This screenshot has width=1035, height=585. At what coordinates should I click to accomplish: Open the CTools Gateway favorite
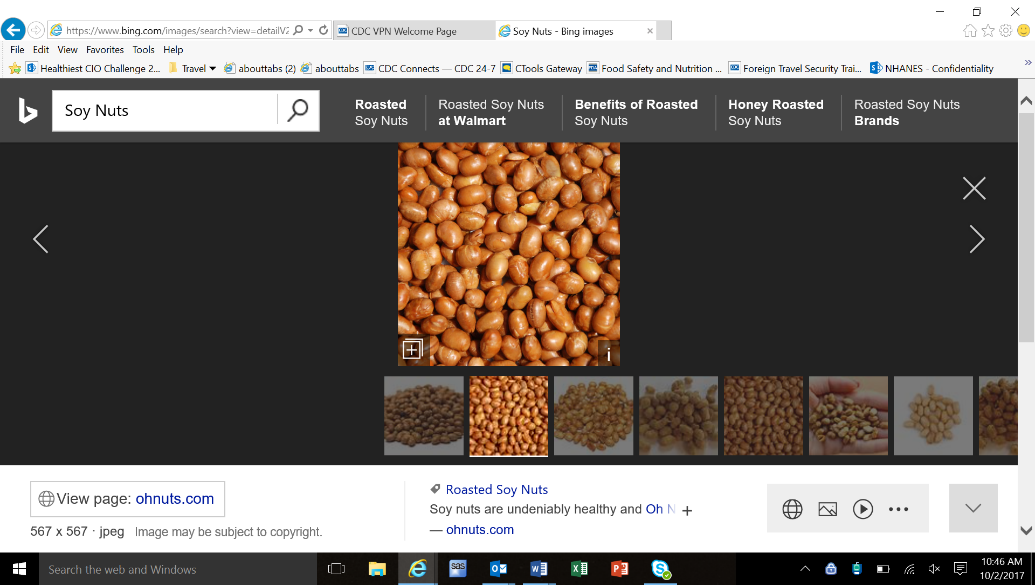coord(541,68)
